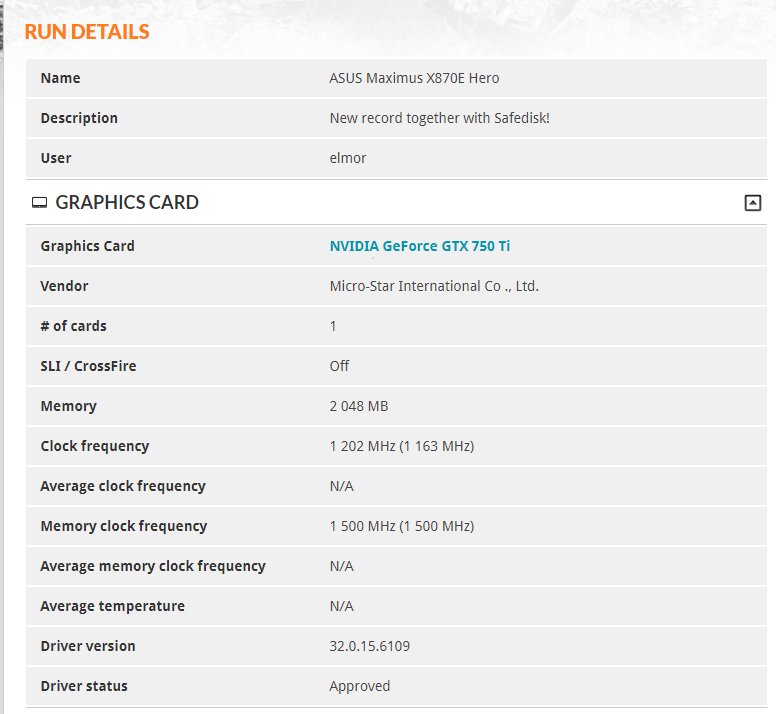Click the Vendor row label

click(x=64, y=286)
